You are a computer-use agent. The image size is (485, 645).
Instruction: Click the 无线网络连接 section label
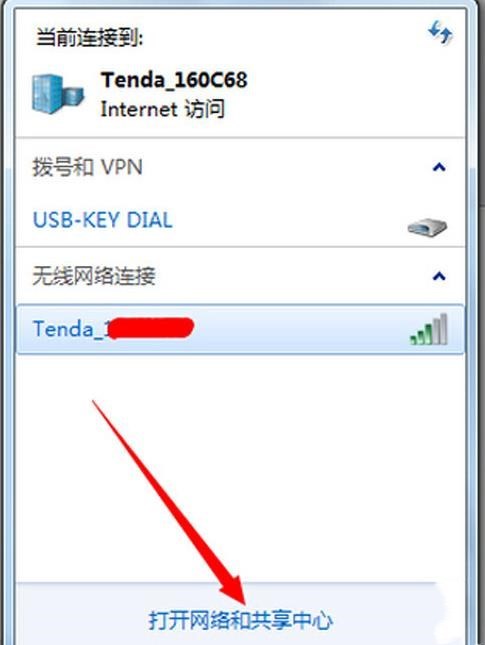[94, 276]
